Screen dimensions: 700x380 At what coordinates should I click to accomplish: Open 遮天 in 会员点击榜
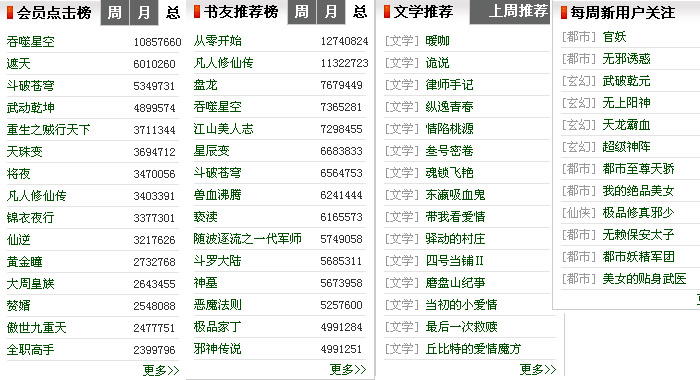tap(19, 64)
